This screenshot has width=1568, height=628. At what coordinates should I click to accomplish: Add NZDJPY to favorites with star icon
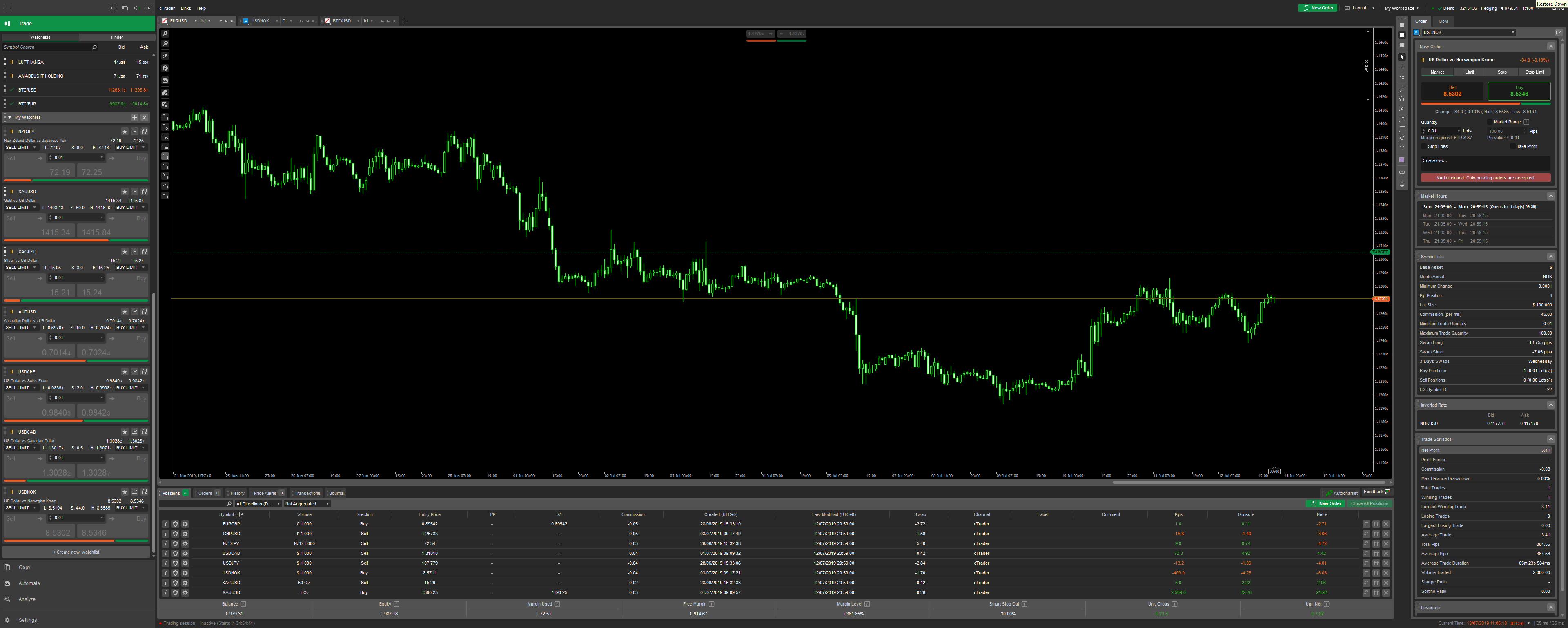point(125,132)
